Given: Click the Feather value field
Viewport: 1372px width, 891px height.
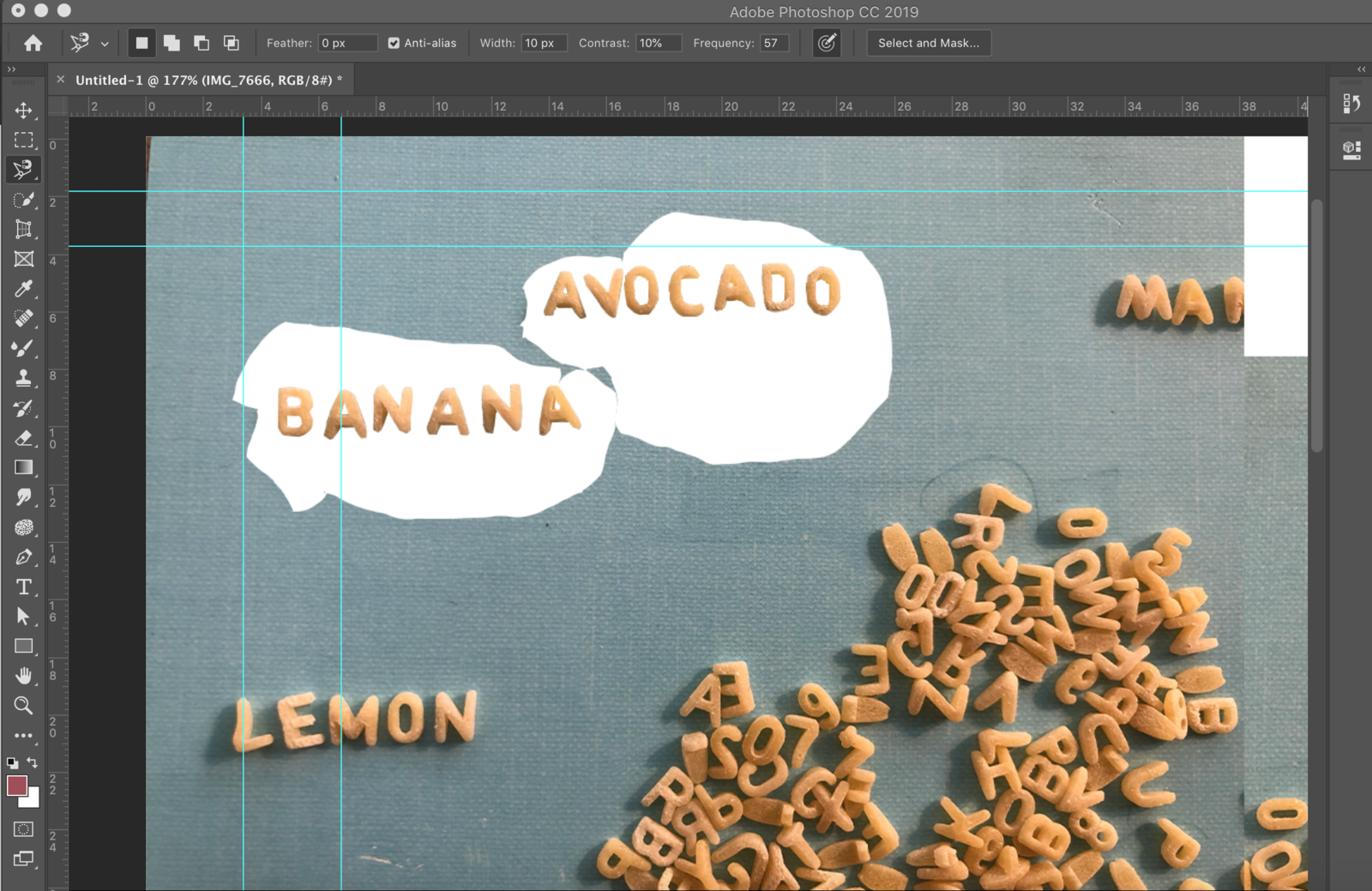Looking at the screenshot, I should pos(347,43).
